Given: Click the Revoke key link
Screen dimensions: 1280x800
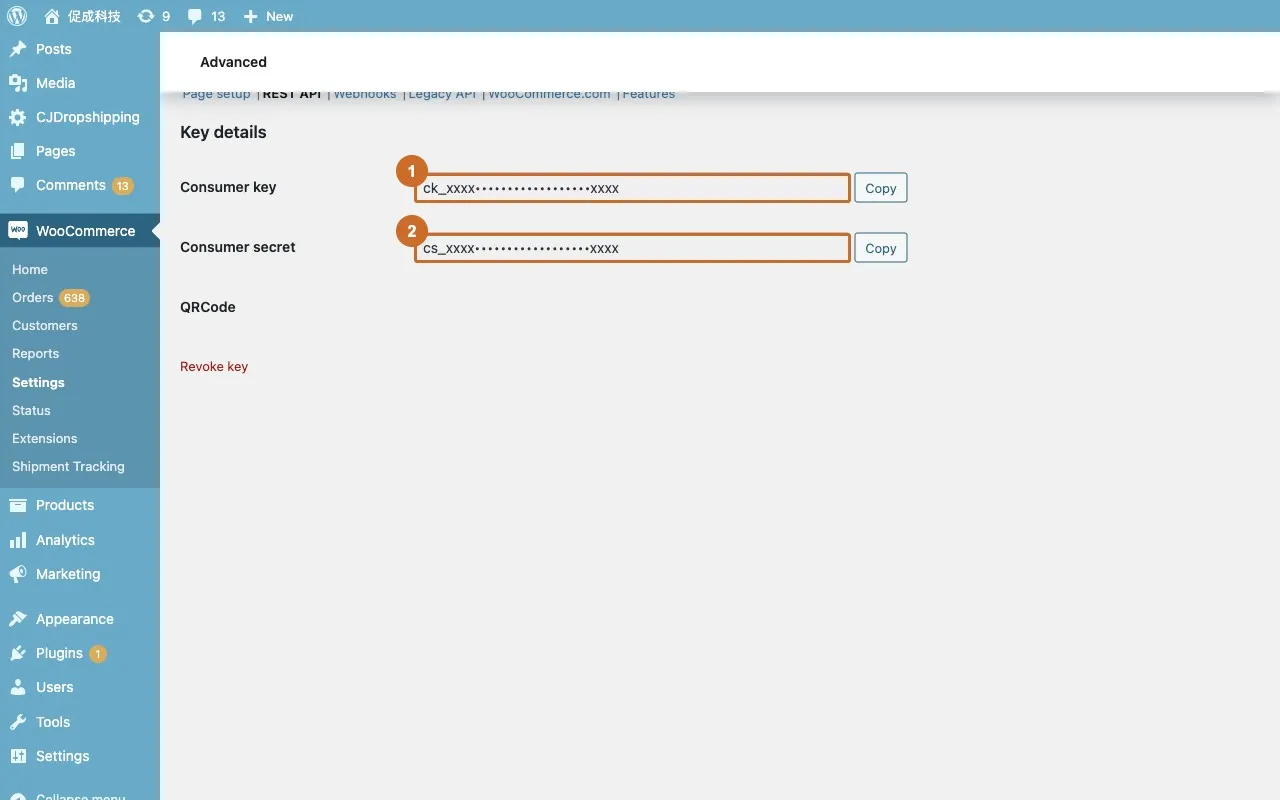Looking at the screenshot, I should point(214,366).
